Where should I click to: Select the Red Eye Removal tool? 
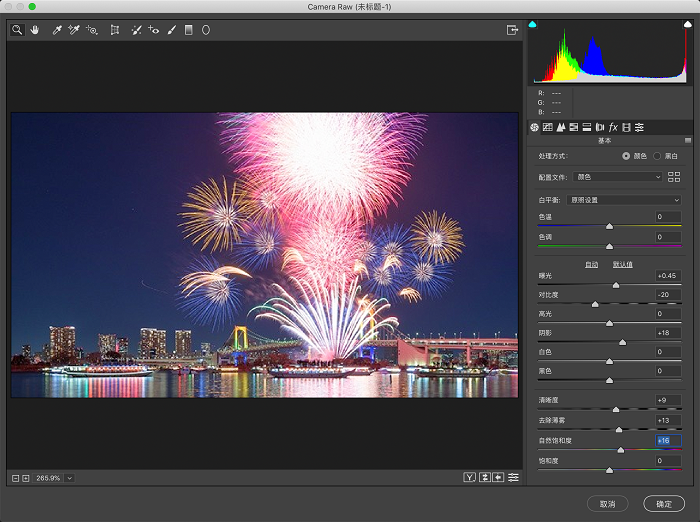pos(153,30)
